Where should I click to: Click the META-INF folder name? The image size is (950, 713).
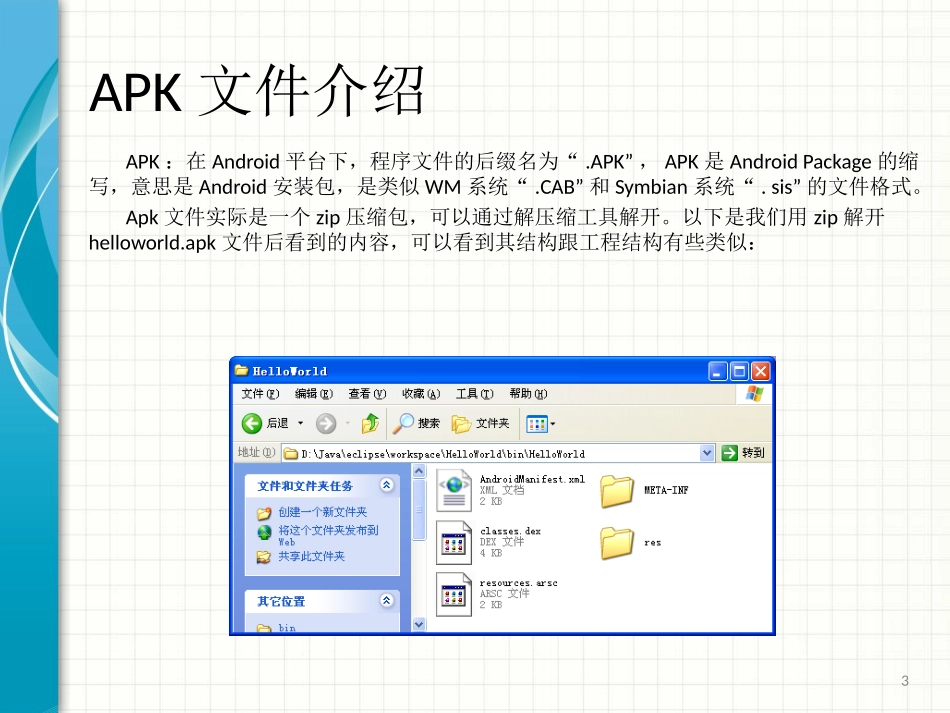click(666, 491)
